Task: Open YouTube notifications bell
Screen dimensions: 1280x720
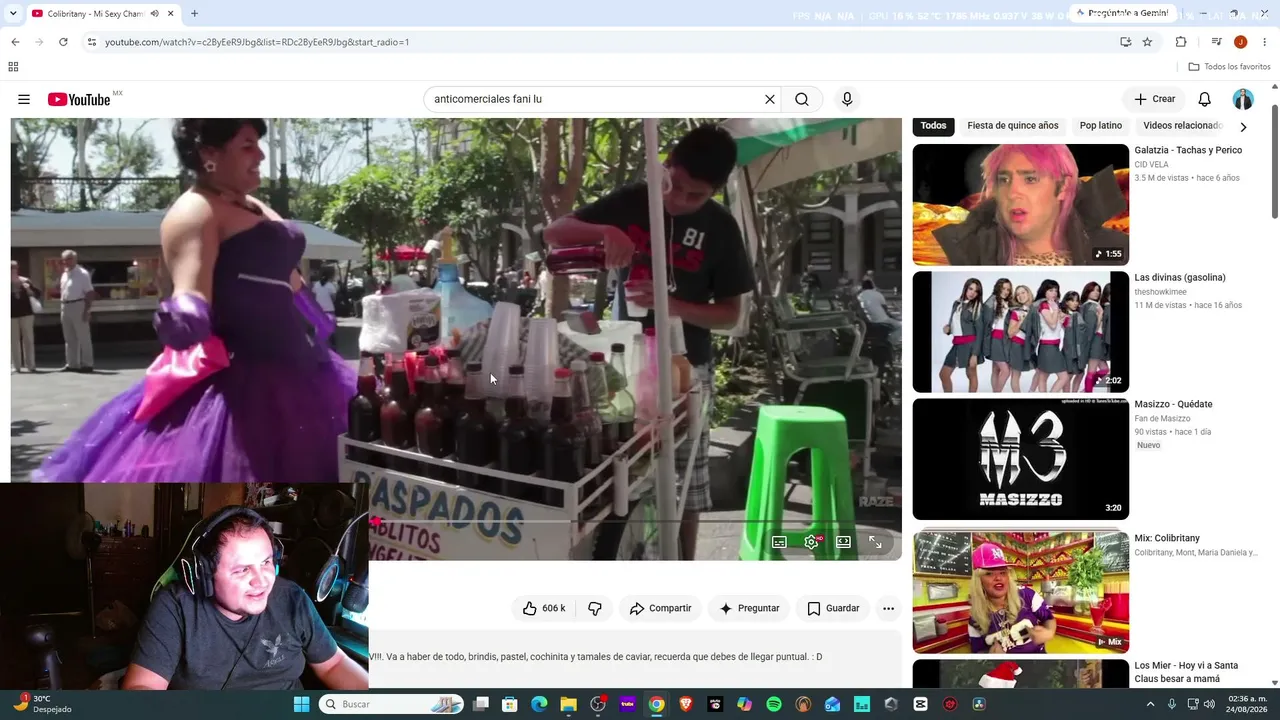Action: pyautogui.click(x=1205, y=99)
